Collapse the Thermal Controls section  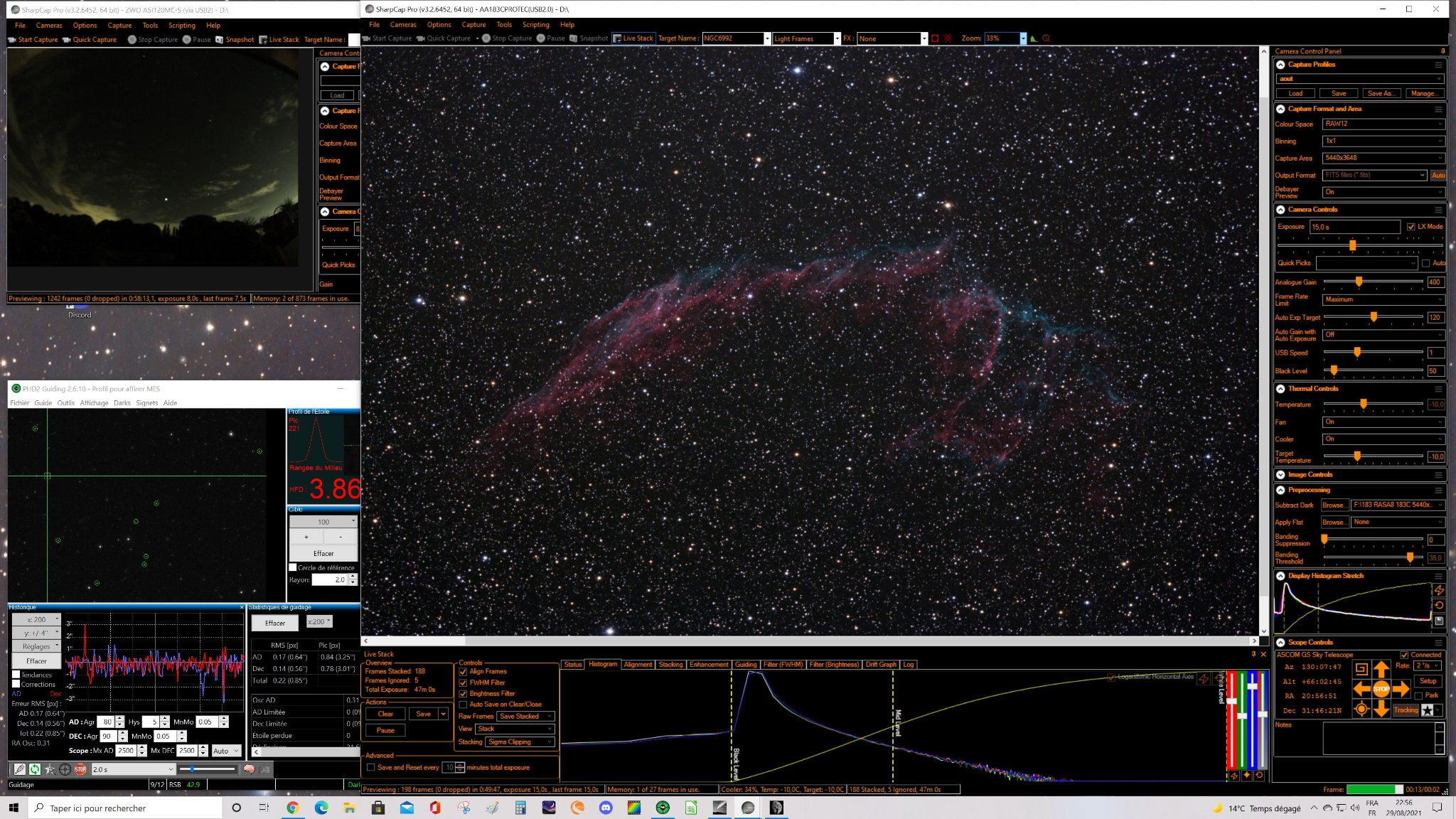pos(1280,389)
